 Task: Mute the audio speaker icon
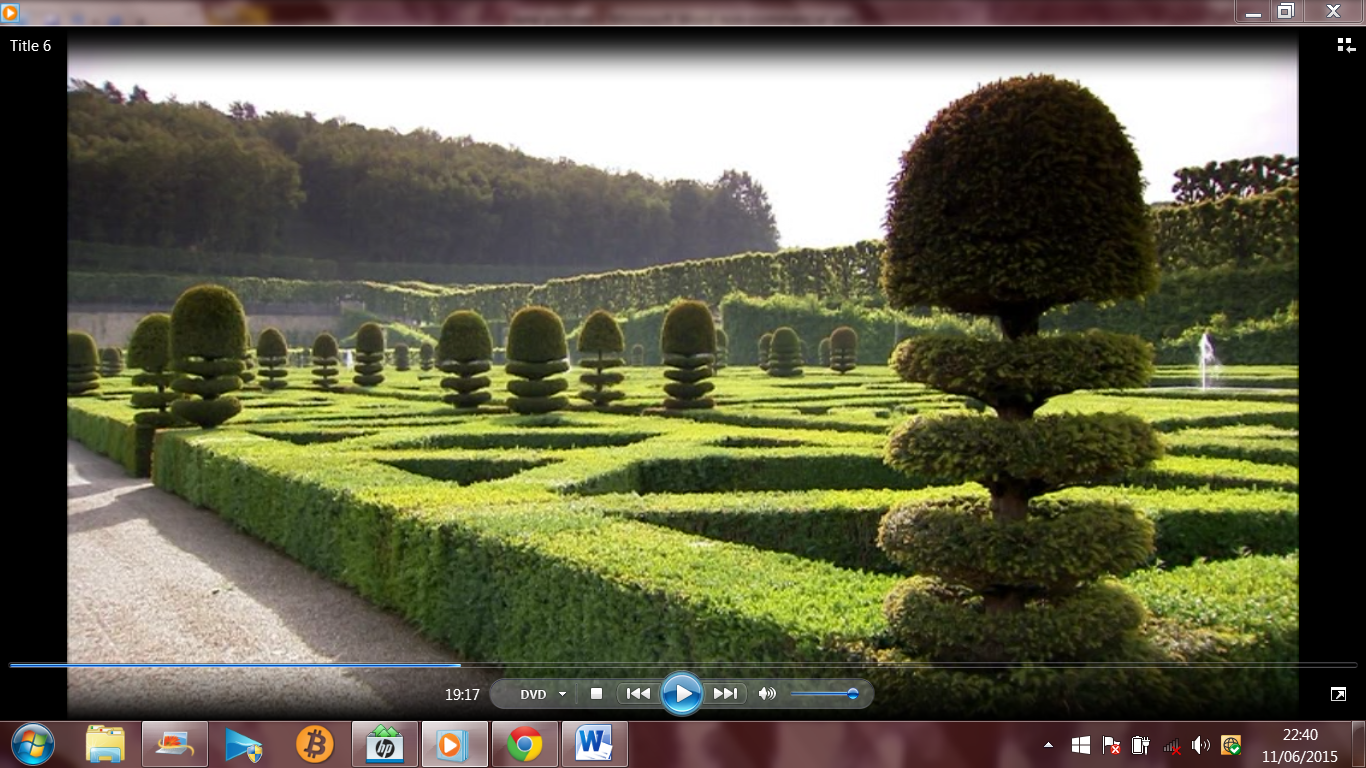[766, 692]
